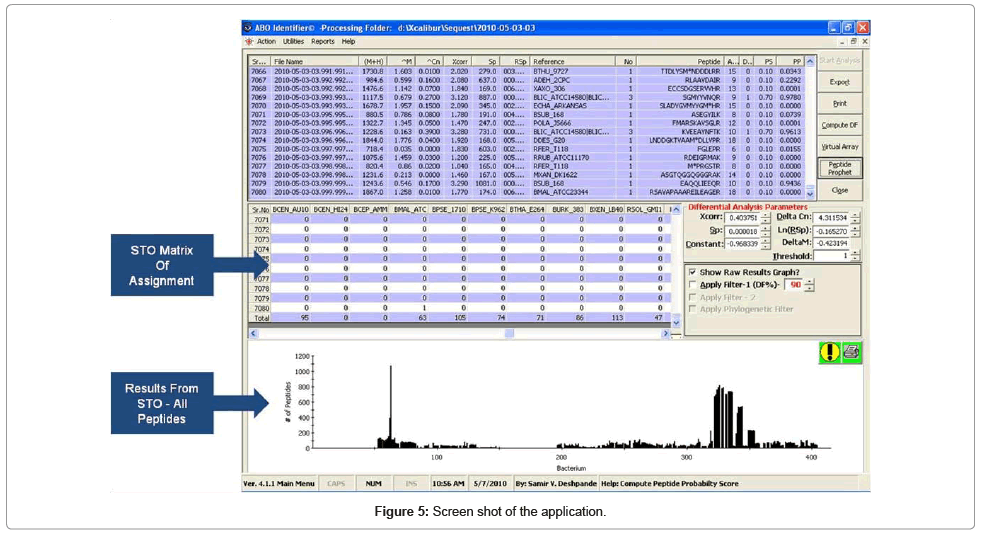
Task: Click STO matrix scroll-up arrow
Action: pyautogui.click(x=676, y=210)
